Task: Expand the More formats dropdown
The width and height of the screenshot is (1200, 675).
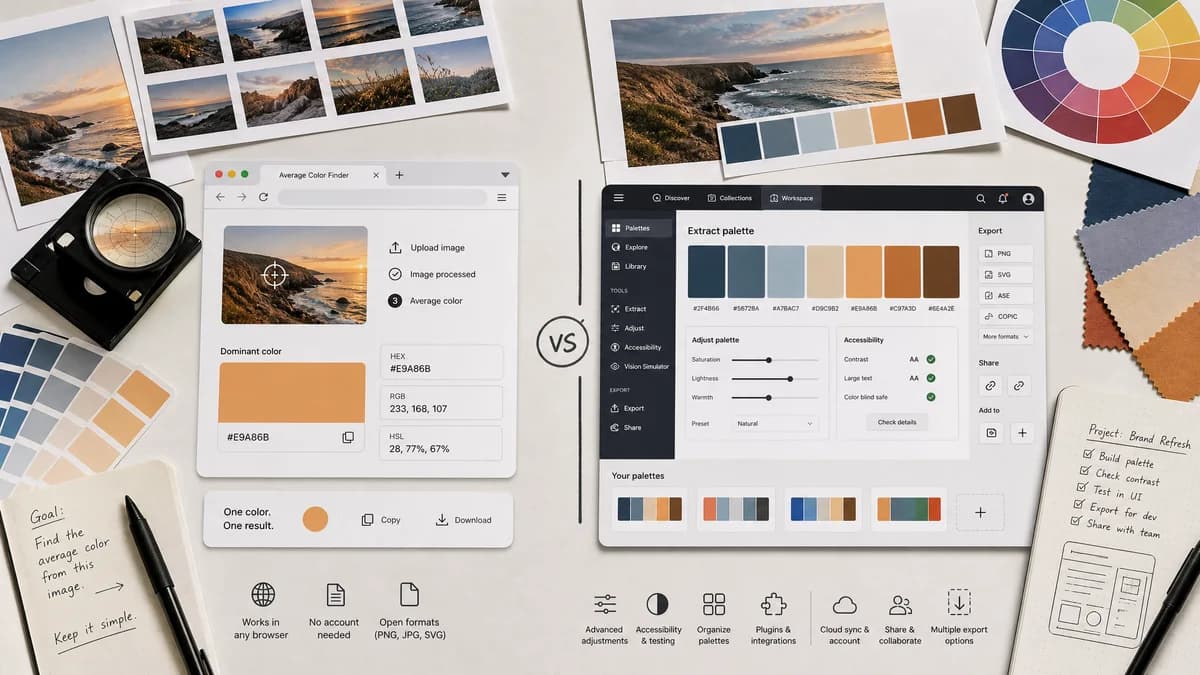Action: [x=1006, y=337]
